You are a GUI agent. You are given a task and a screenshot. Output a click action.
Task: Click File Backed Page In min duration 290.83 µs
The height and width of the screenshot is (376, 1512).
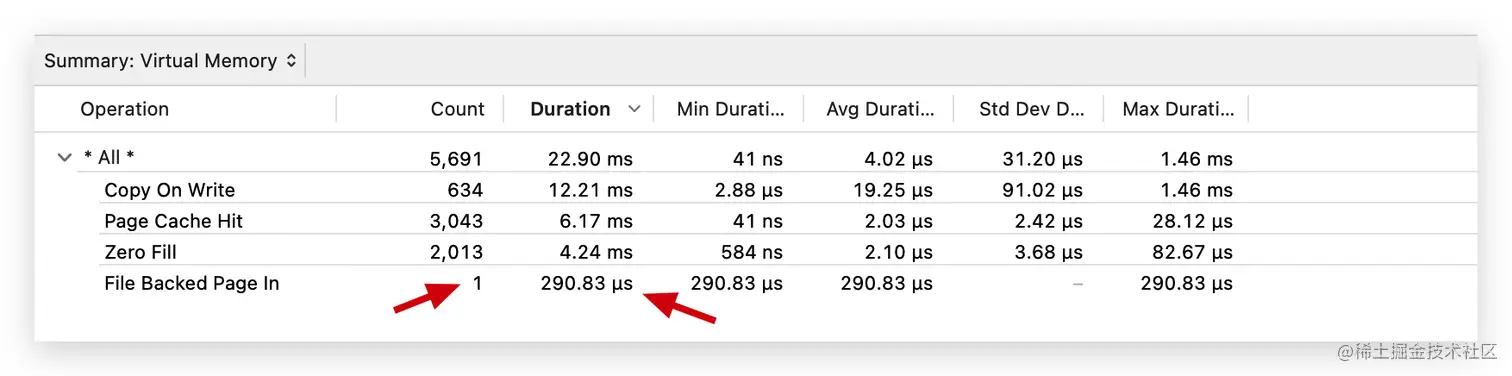[737, 283]
